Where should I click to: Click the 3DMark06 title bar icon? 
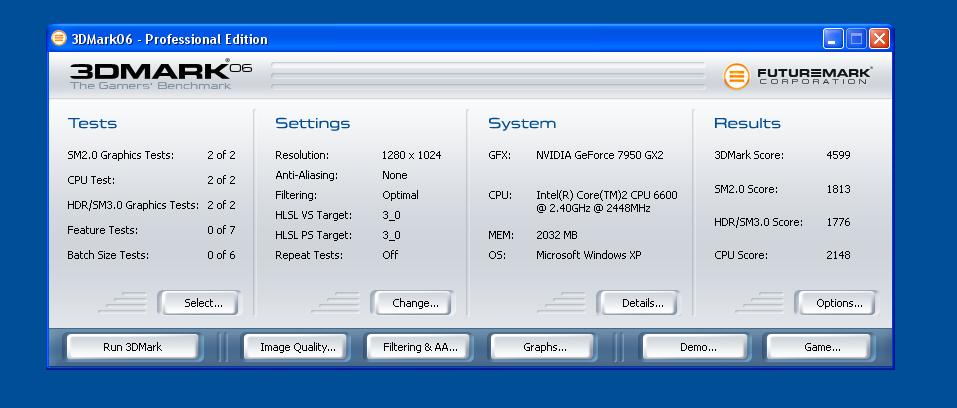coord(59,38)
